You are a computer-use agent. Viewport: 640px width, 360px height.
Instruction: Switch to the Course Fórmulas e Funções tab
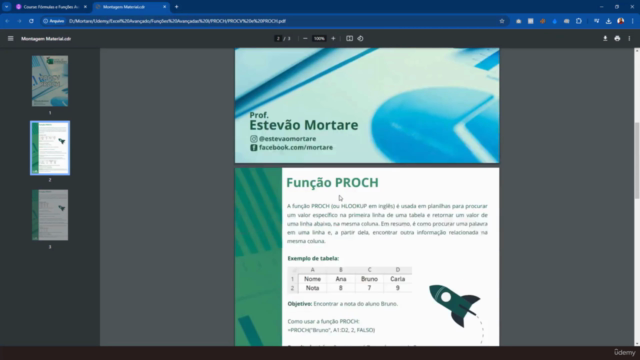tap(51, 7)
